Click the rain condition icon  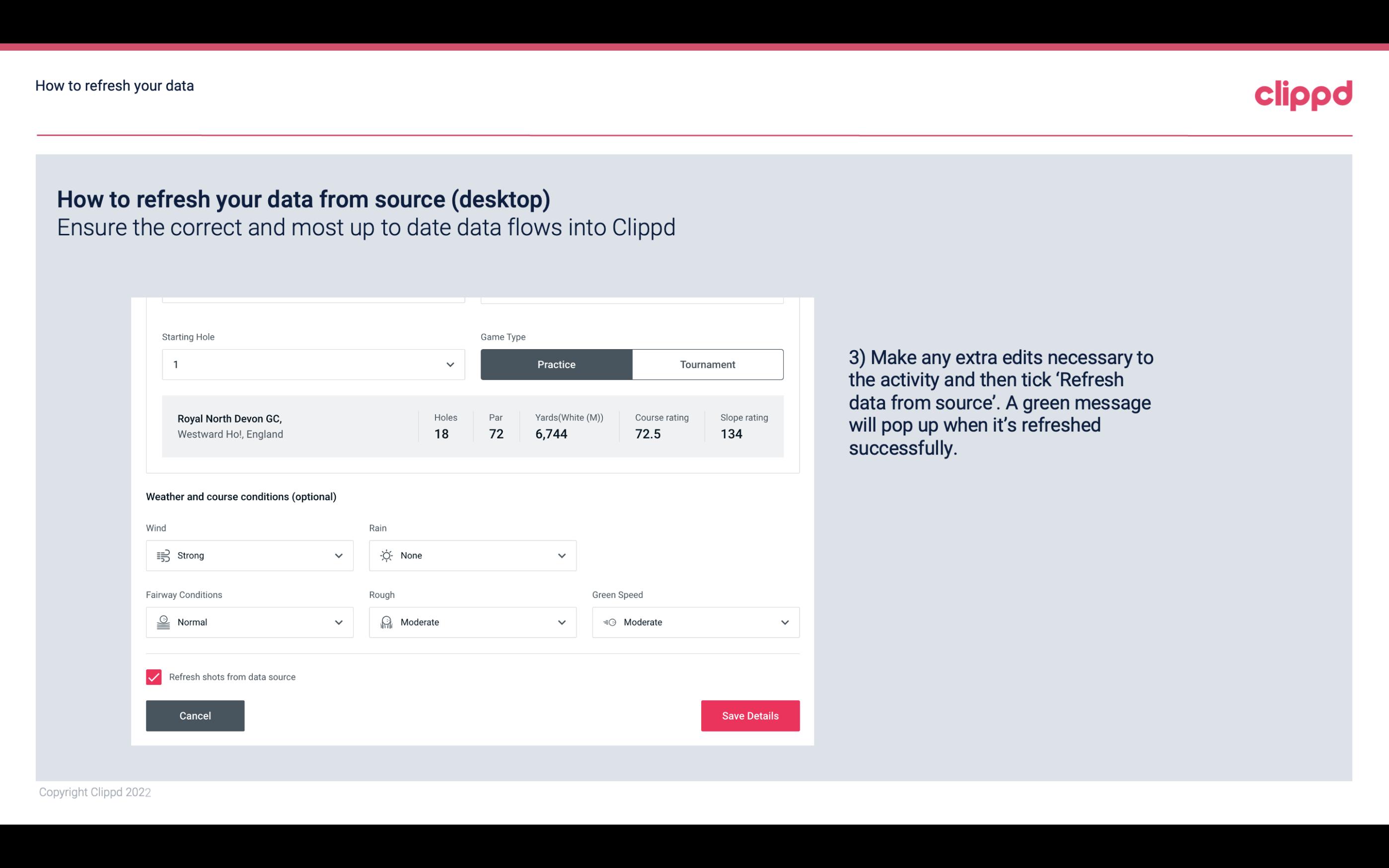pos(386,555)
